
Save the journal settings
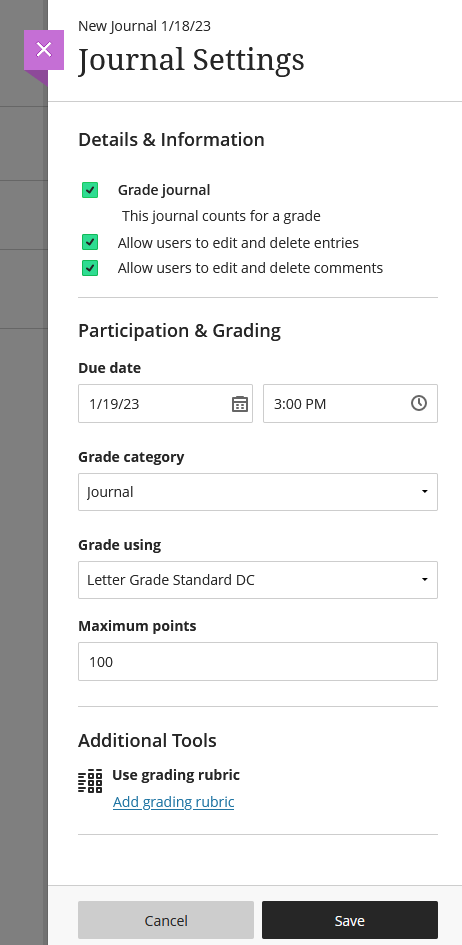[x=350, y=920]
